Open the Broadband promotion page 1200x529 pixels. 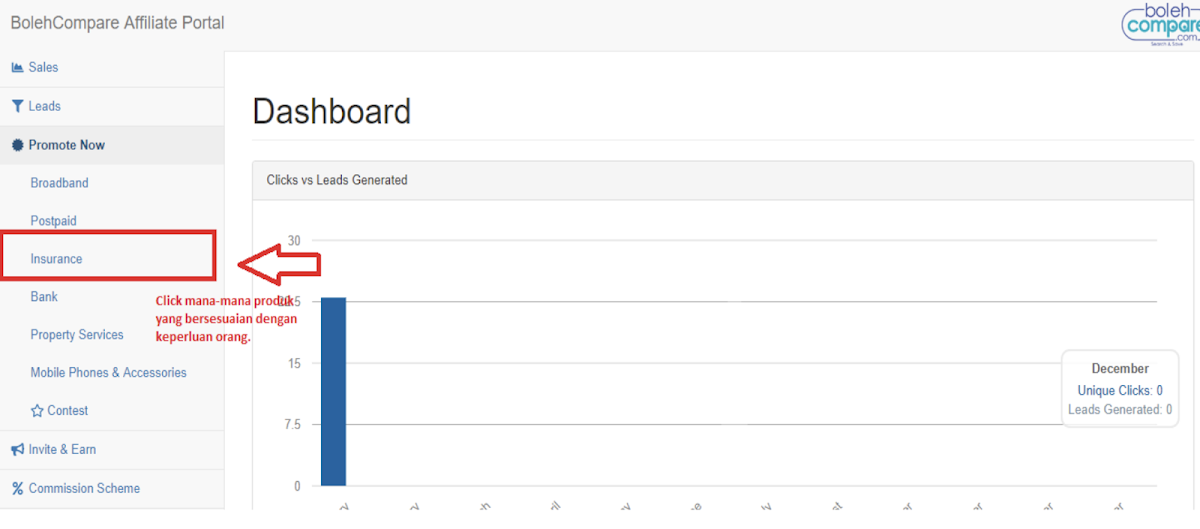[59, 183]
